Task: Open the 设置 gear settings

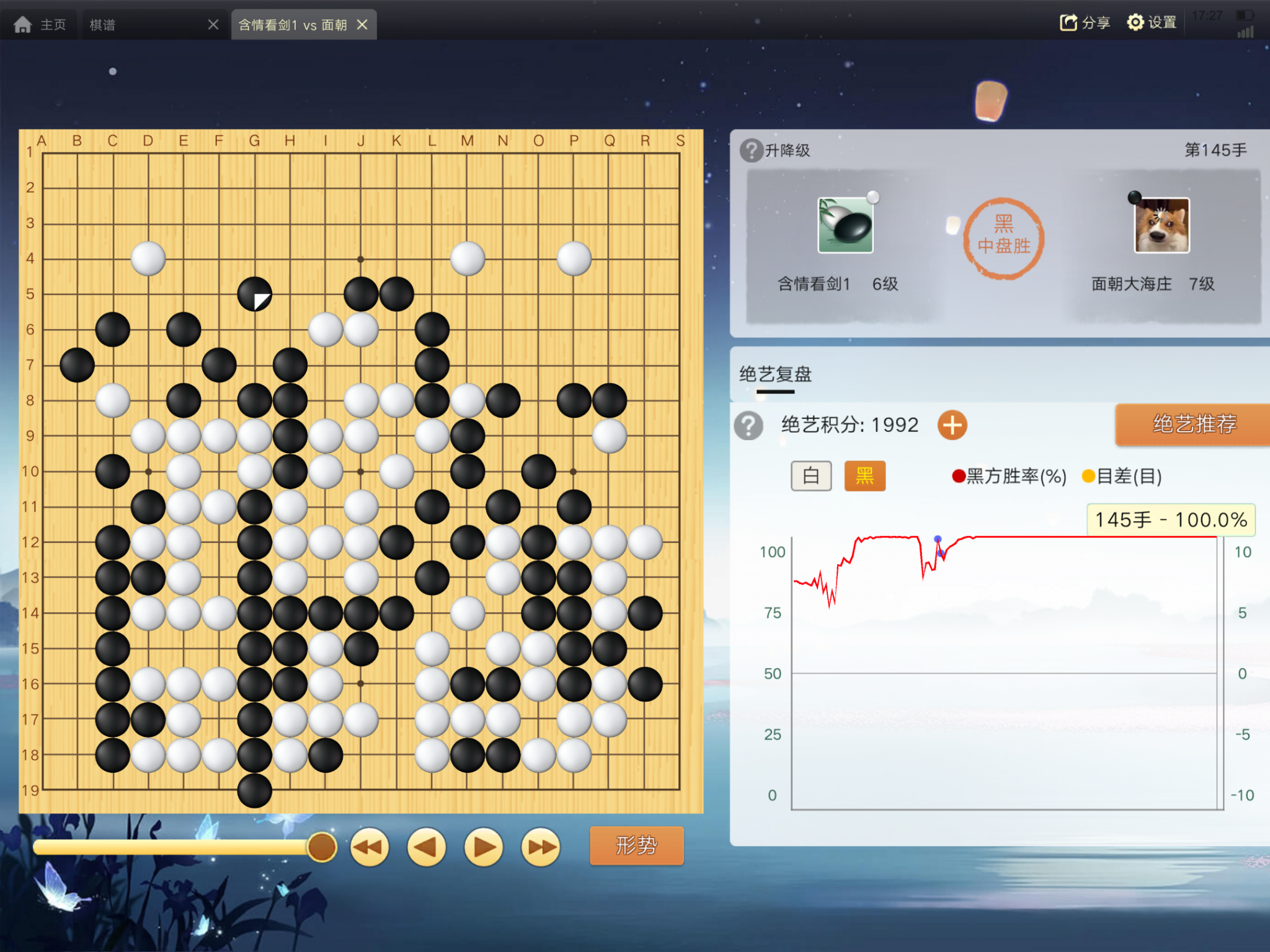Action: 1135,23
